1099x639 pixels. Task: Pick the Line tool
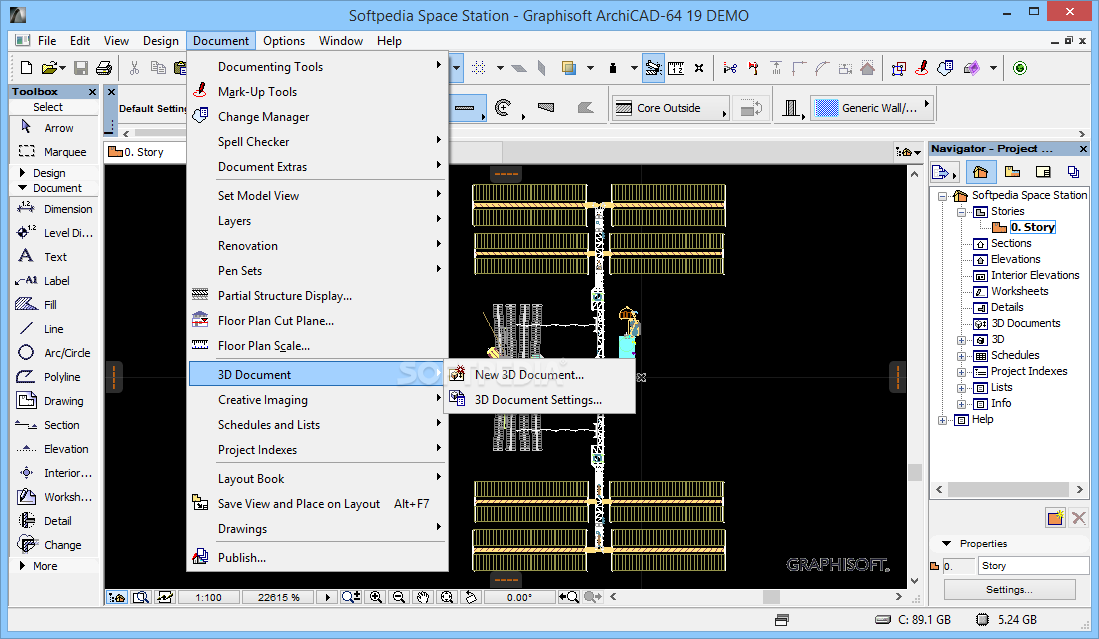[x=53, y=329]
